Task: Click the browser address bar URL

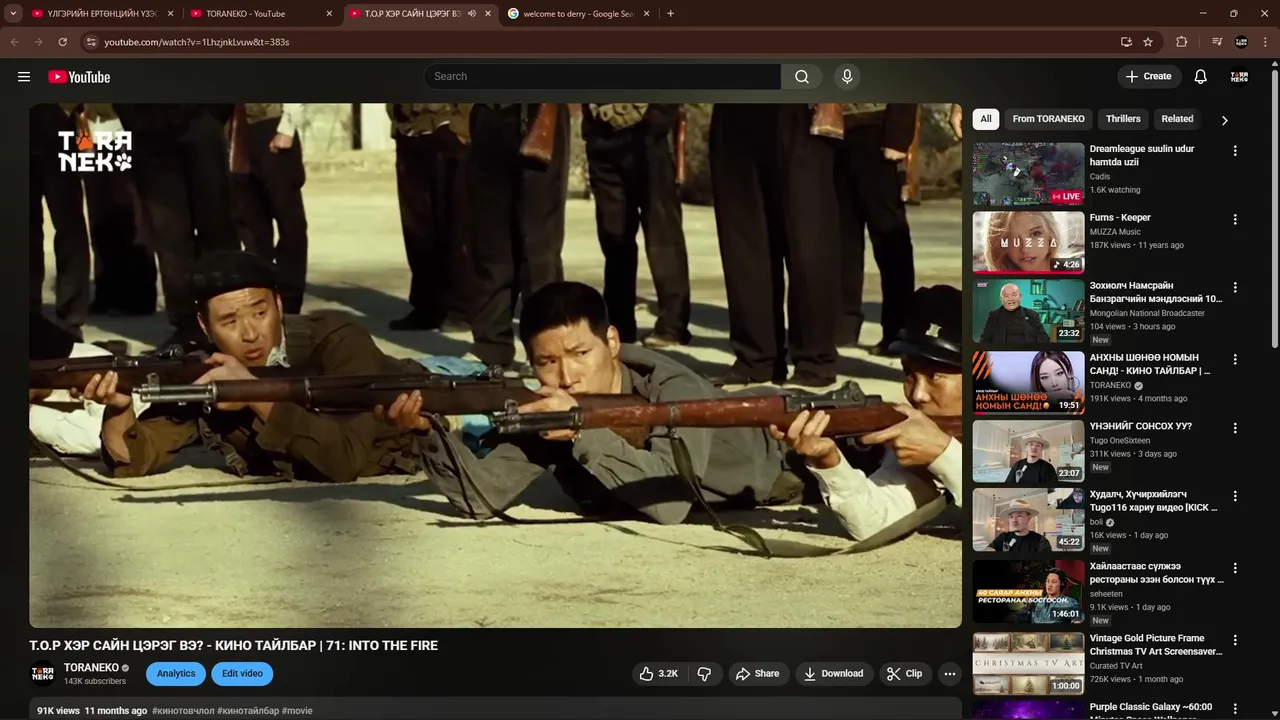Action: pyautogui.click(x=197, y=42)
